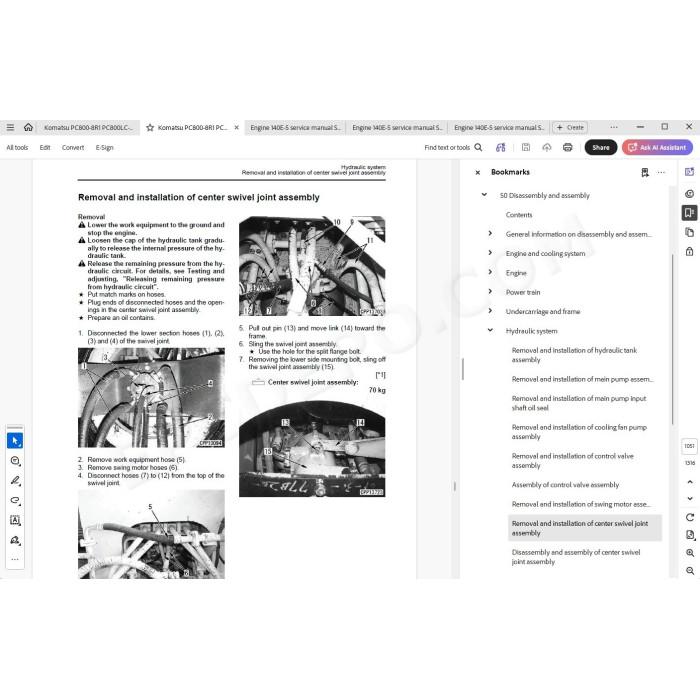
Task: Add a new bookmark icon
Action: 645,172
